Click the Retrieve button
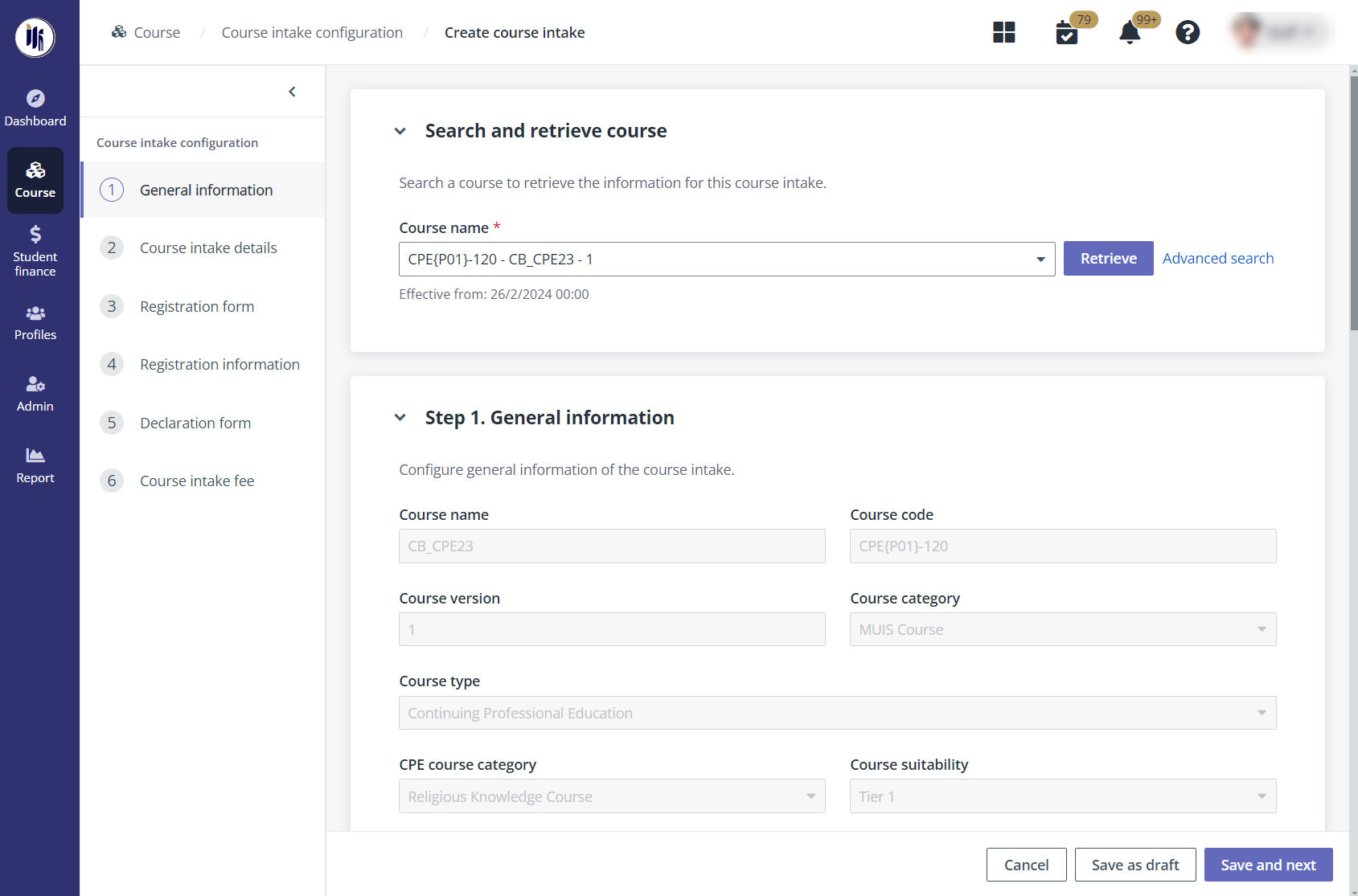Image resolution: width=1358 pixels, height=896 pixels. pyautogui.click(x=1108, y=259)
